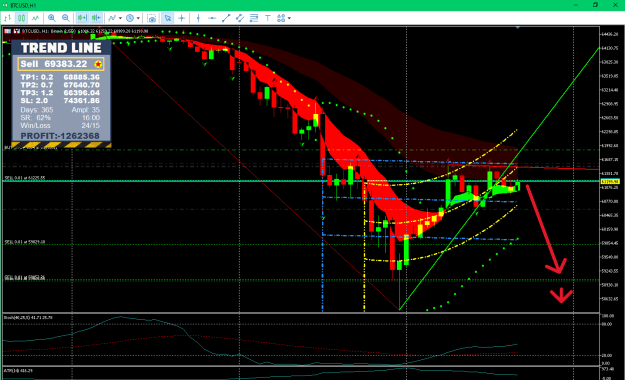
Task: Click the SR: 62% value
Action: click(x=35, y=118)
